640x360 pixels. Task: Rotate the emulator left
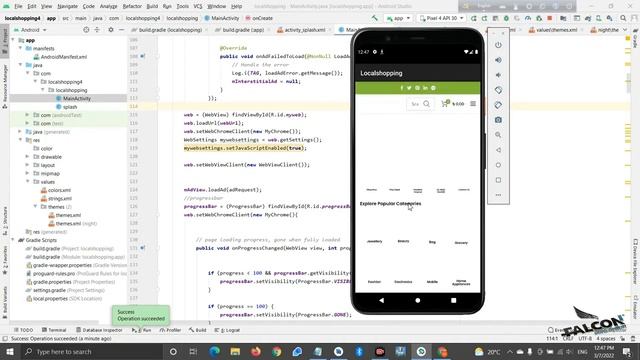498,90
